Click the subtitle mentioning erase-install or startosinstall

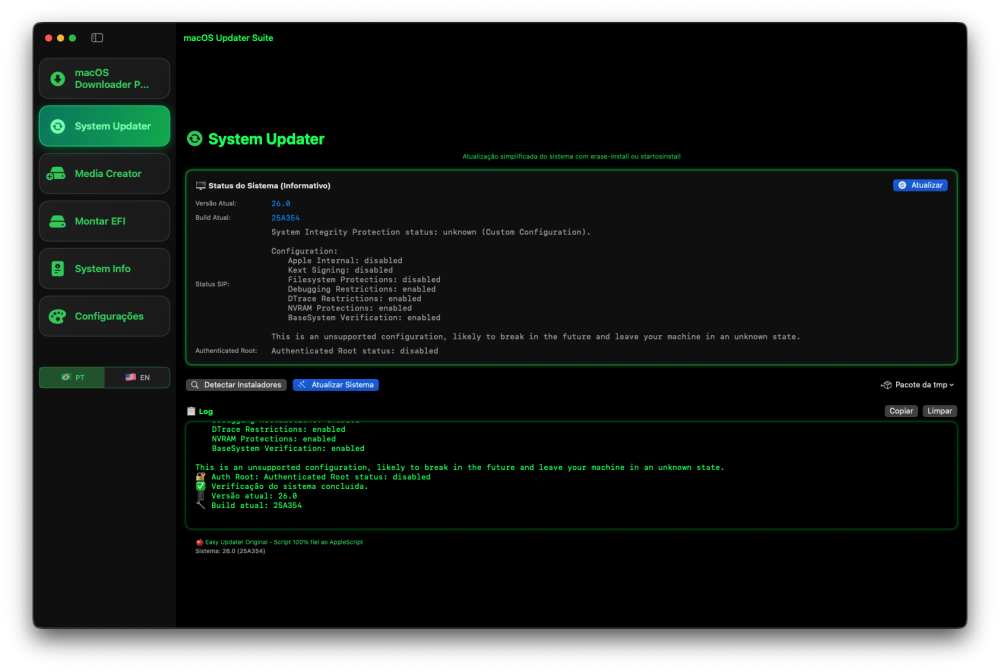point(571,156)
